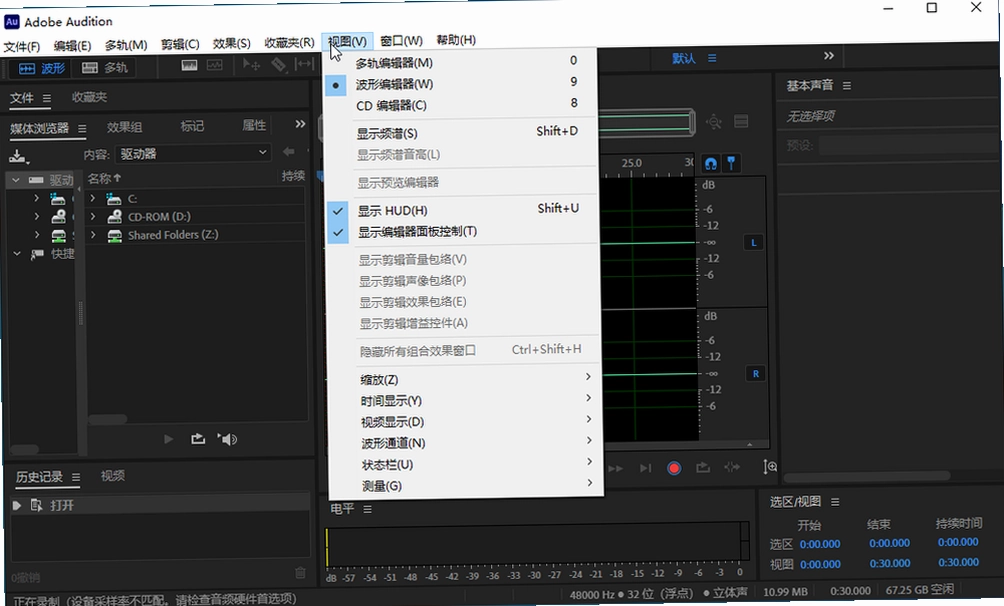
Task: Open the 电平 panel menu icon
Action: (x=368, y=509)
